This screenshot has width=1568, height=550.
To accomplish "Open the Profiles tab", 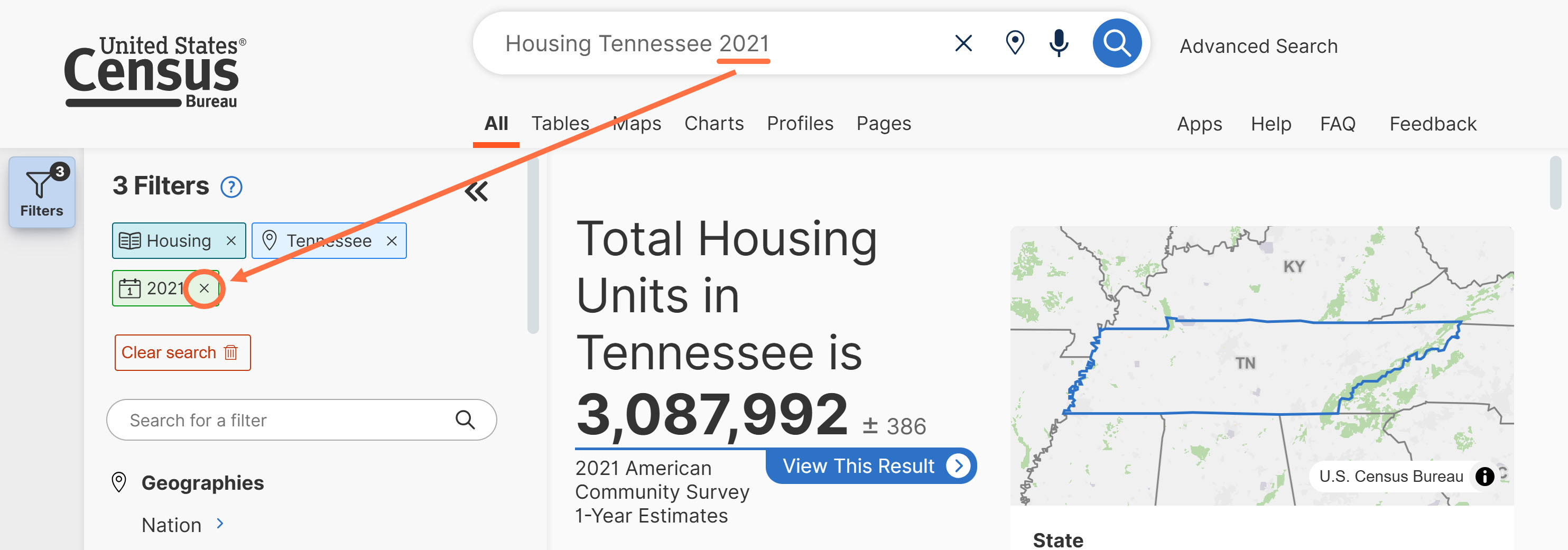I will [x=800, y=124].
